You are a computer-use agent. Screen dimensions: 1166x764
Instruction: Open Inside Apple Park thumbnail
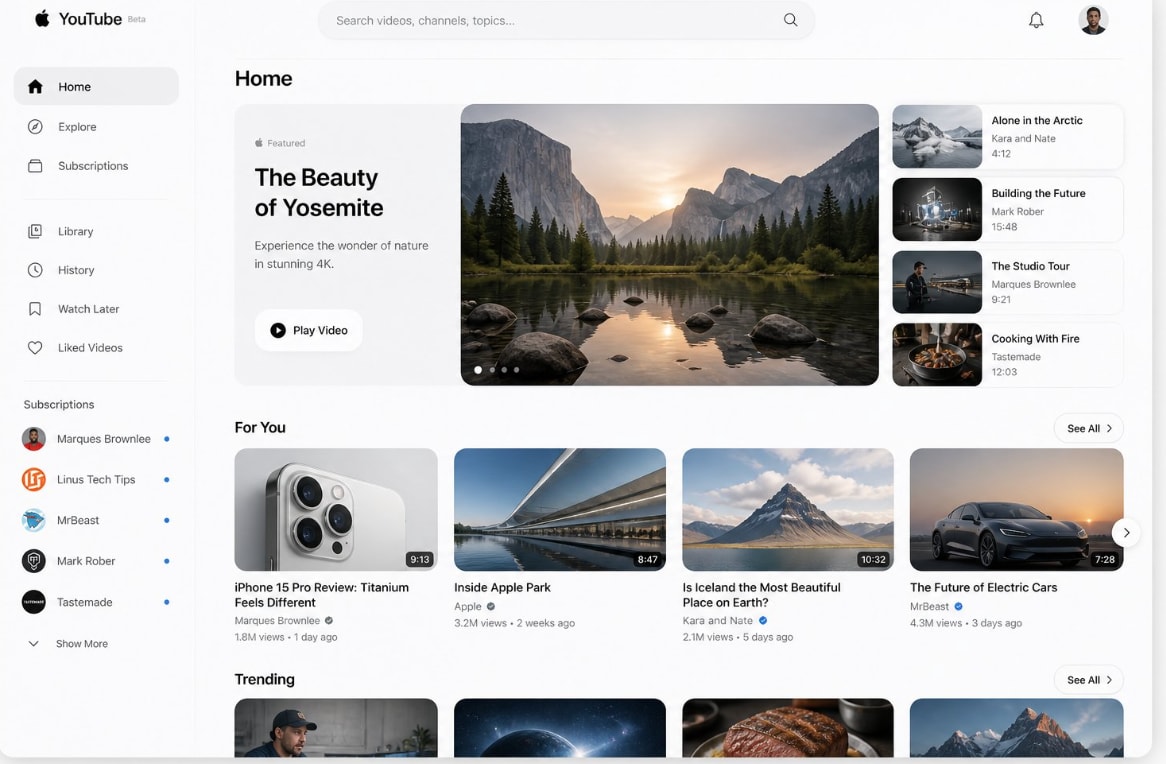point(560,510)
